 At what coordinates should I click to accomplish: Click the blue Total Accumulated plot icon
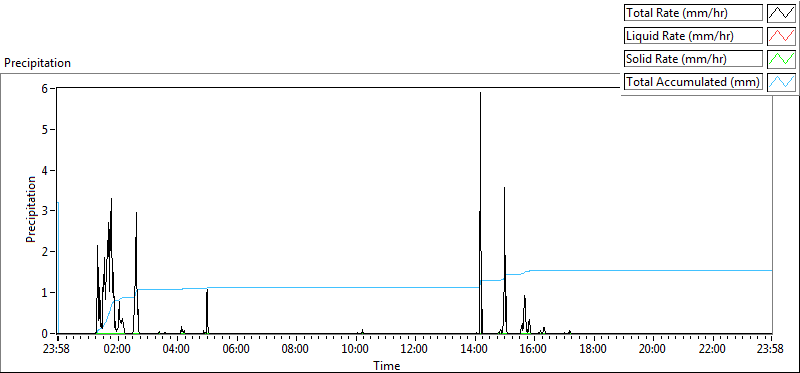[x=781, y=82]
